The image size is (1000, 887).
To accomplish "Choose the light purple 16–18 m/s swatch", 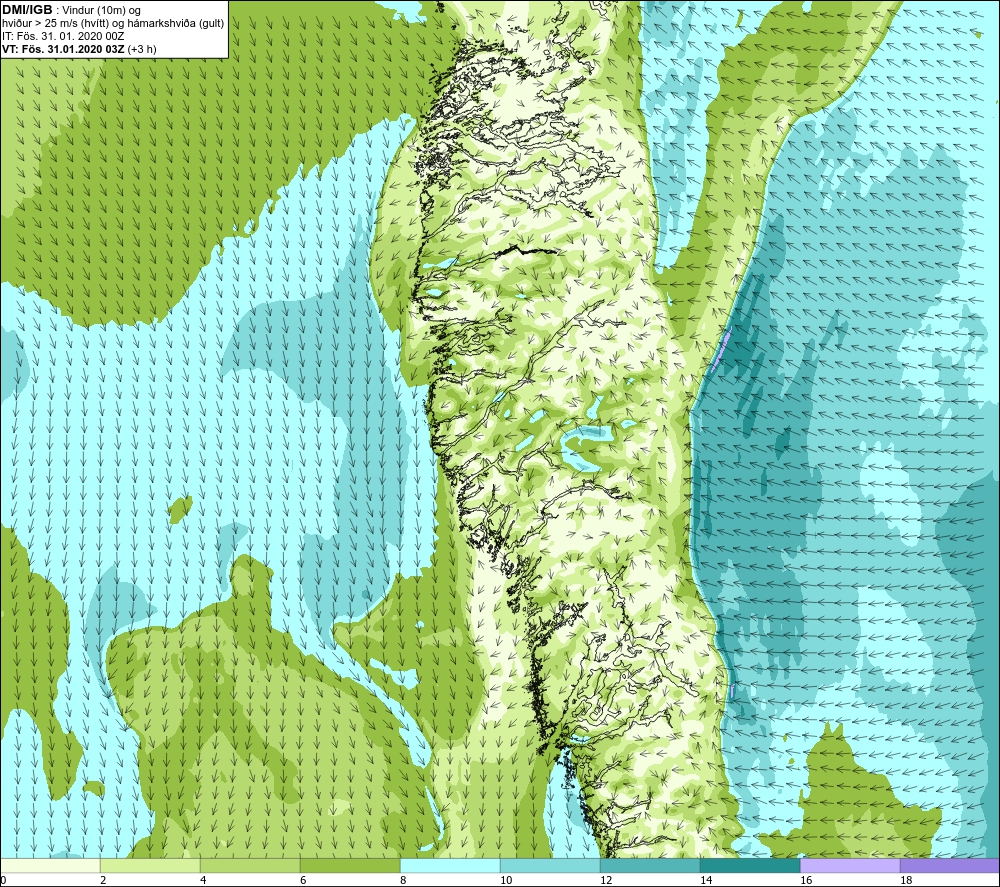I will [x=850, y=865].
